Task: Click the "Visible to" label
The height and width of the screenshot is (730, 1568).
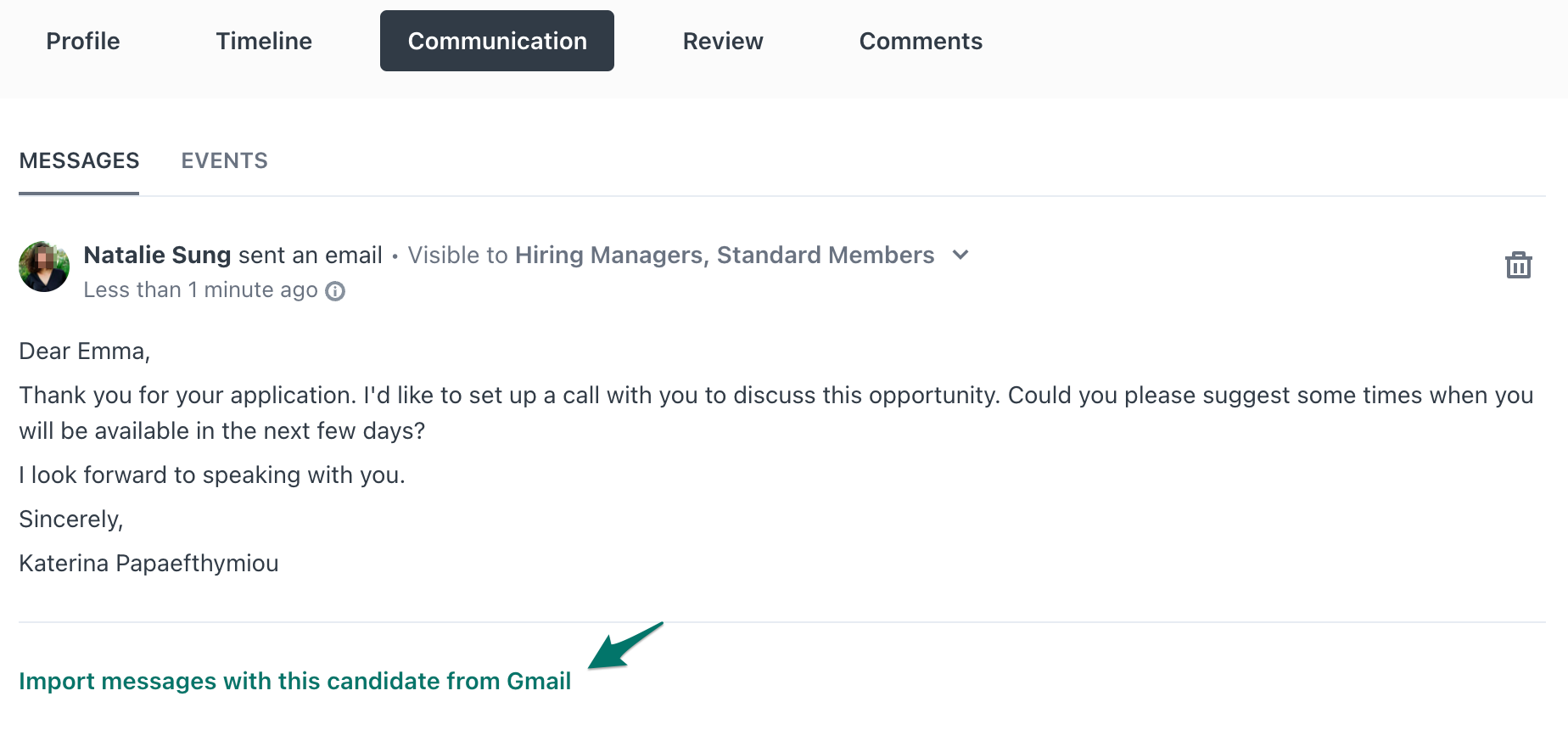Action: (458, 255)
